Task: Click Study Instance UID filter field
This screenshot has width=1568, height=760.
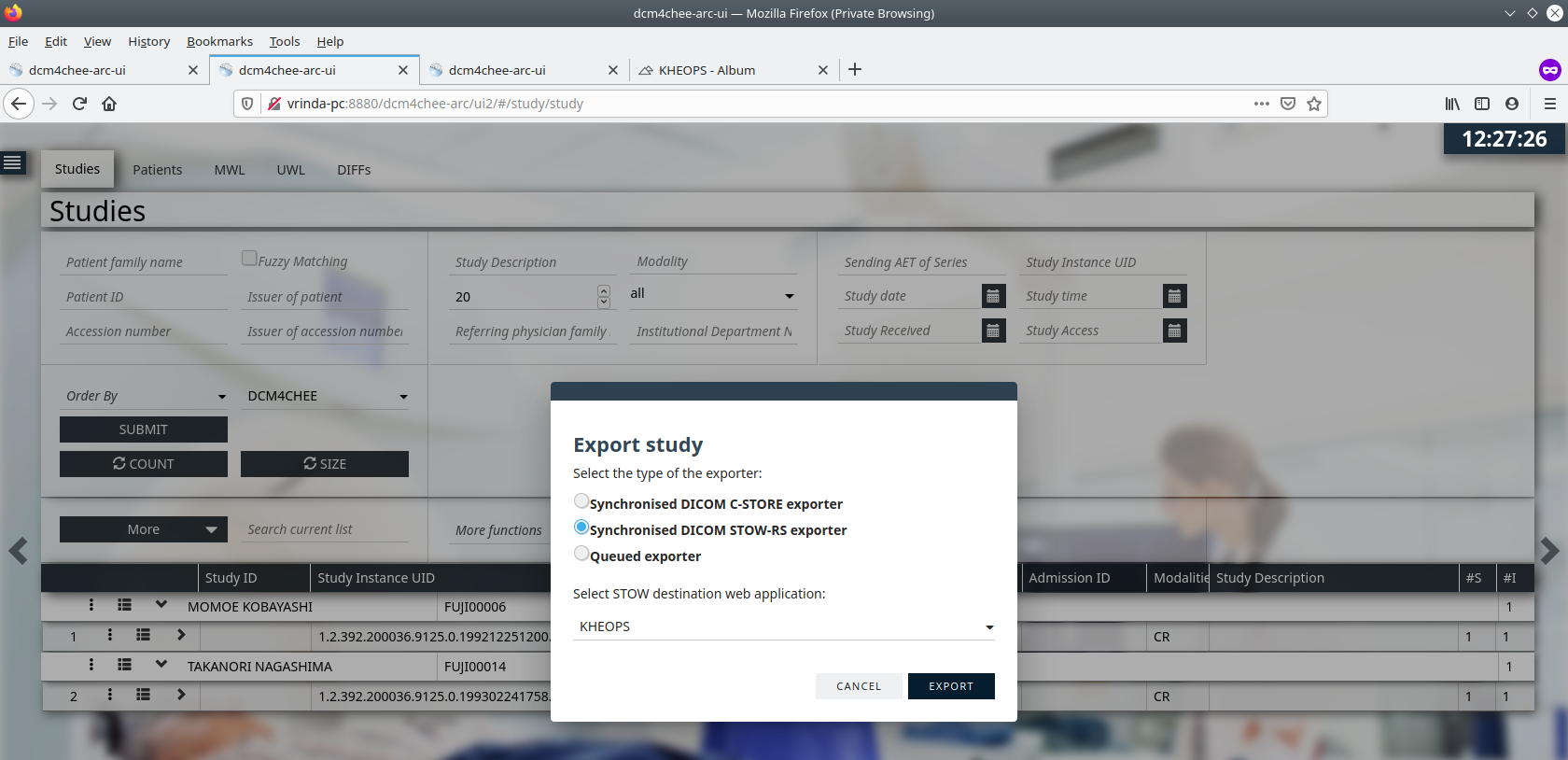Action: click(1103, 262)
